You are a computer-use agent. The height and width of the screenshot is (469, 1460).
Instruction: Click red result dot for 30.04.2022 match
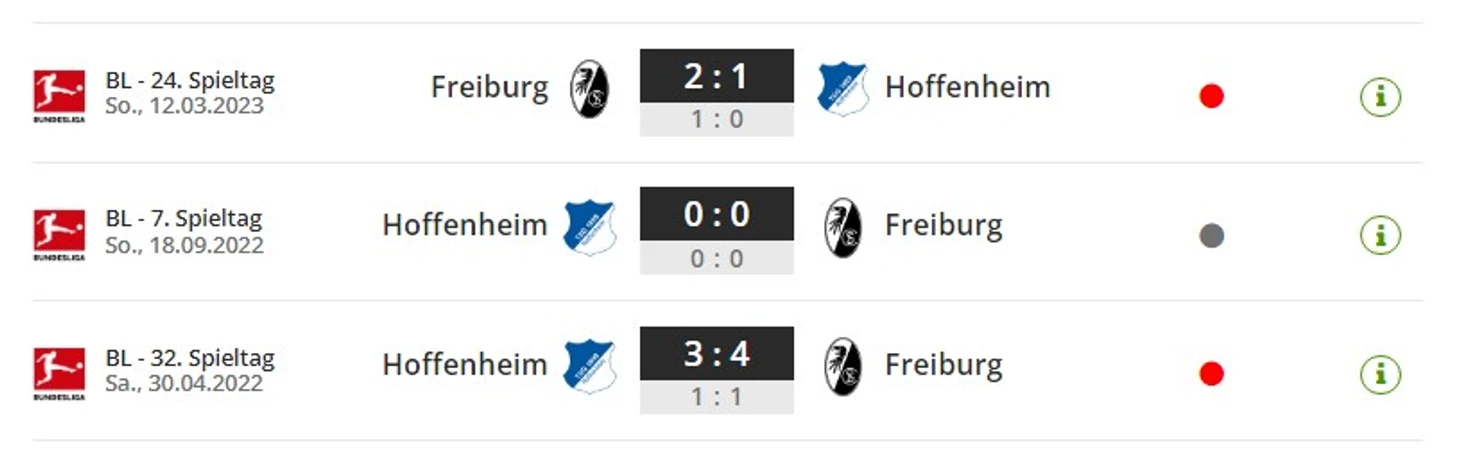tap(1211, 374)
